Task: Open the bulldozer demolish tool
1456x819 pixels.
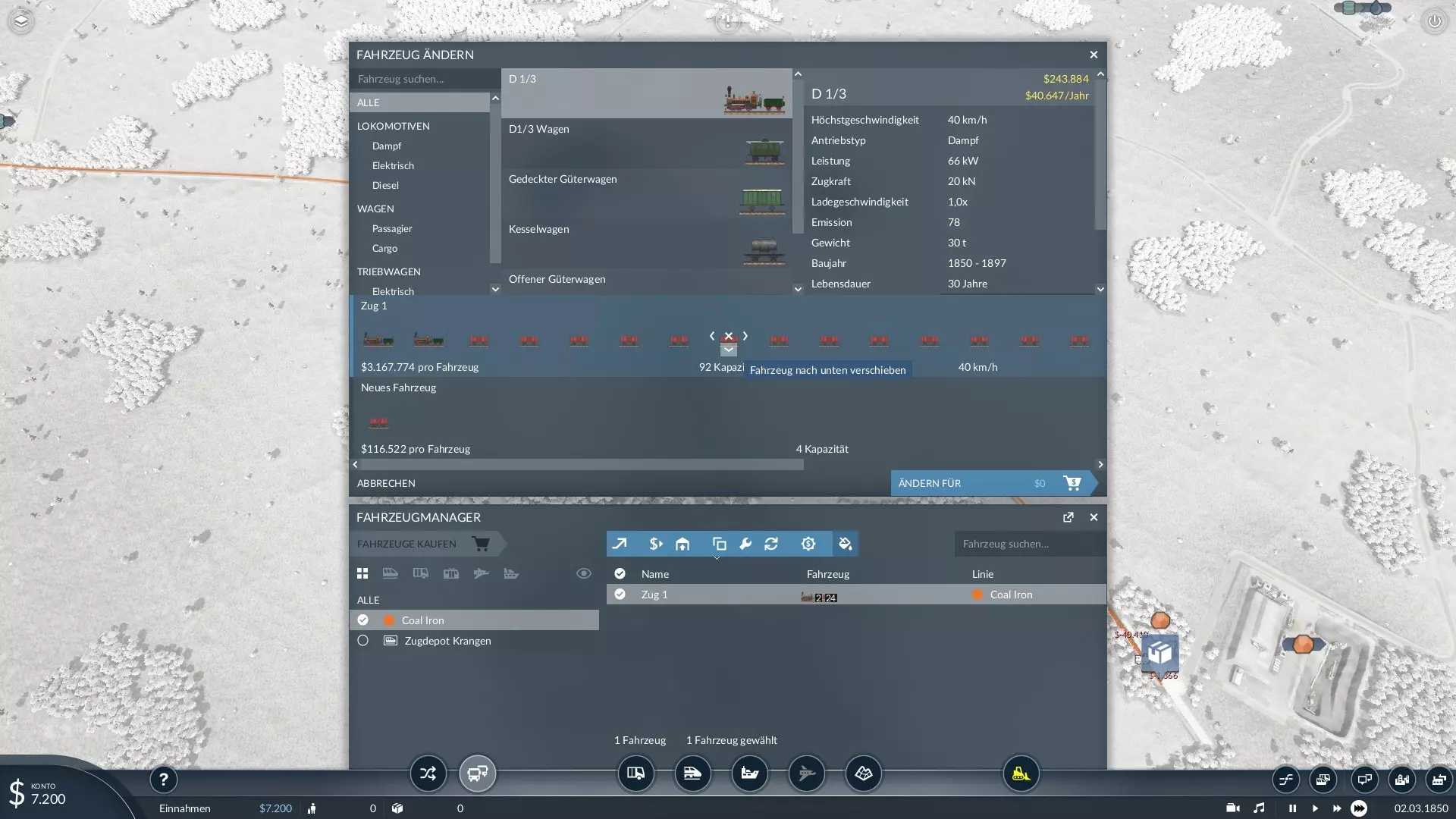Action: pyautogui.click(x=1021, y=773)
